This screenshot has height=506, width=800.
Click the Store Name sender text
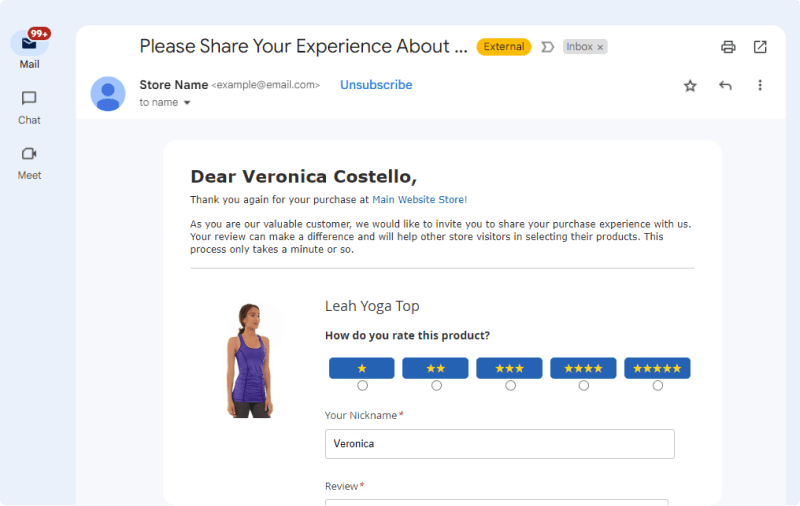coord(173,85)
